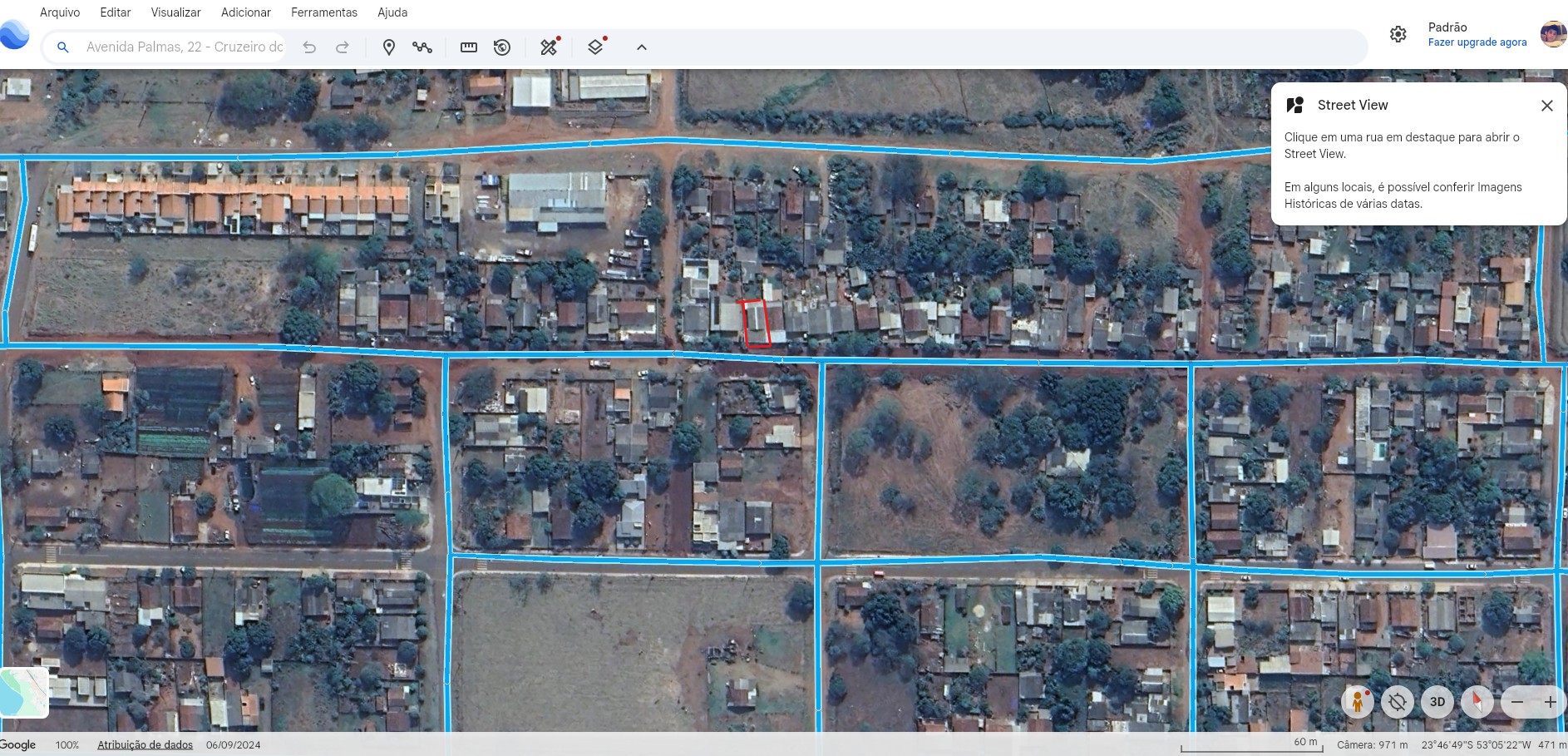The width and height of the screenshot is (1568, 756).
Task: Click the imagery date 06/09/2024
Action: click(x=234, y=745)
